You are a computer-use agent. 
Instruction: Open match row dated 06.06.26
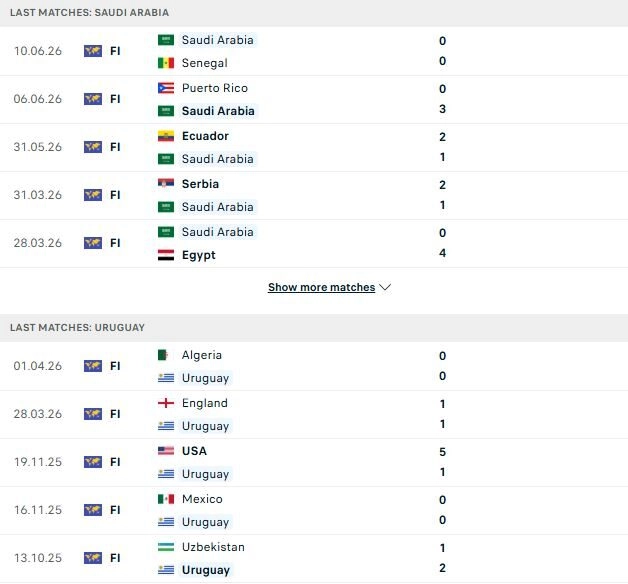(x=314, y=99)
